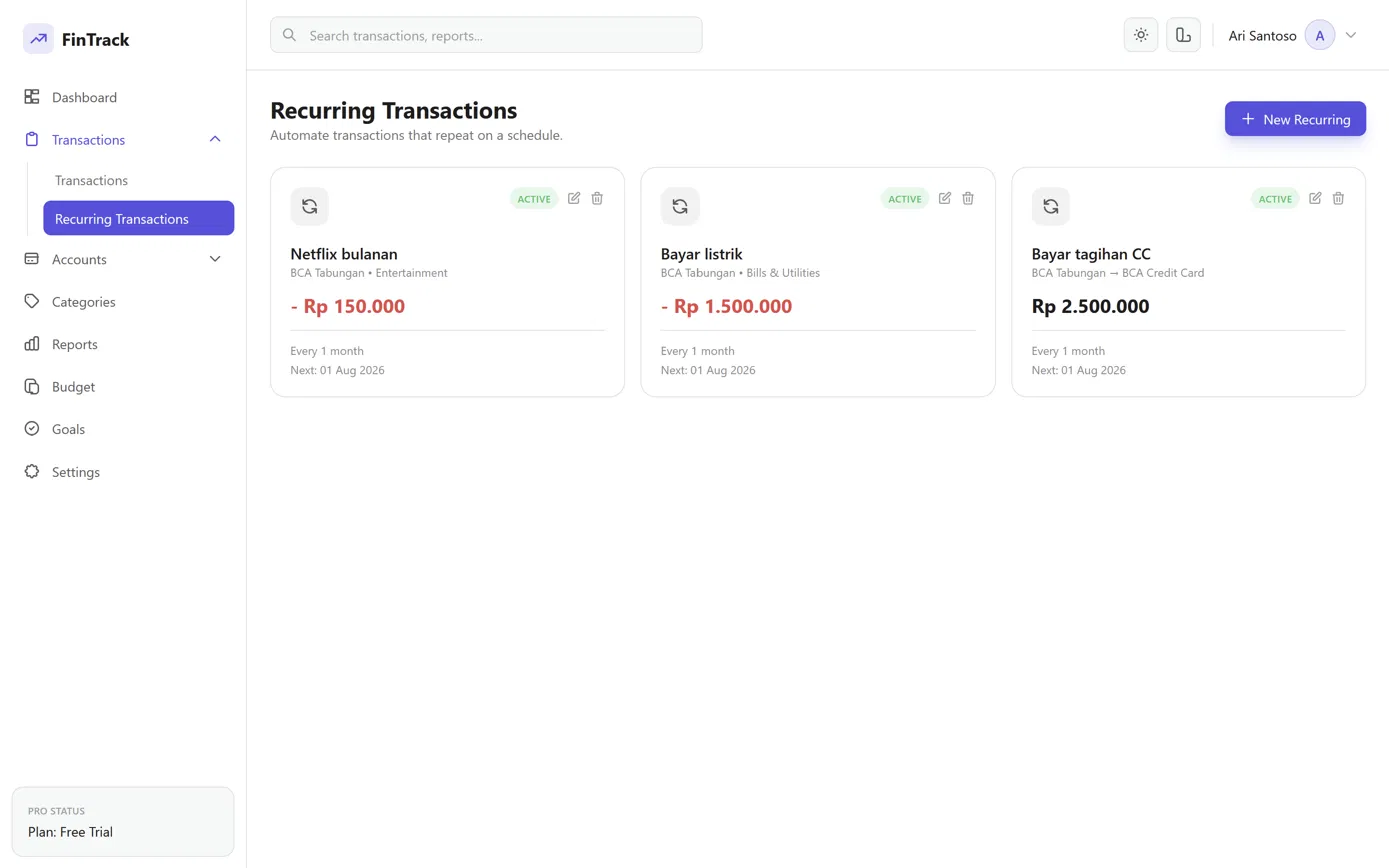This screenshot has height=868, width=1389.
Task: Click the Settings gear icon
Action: point(32,472)
